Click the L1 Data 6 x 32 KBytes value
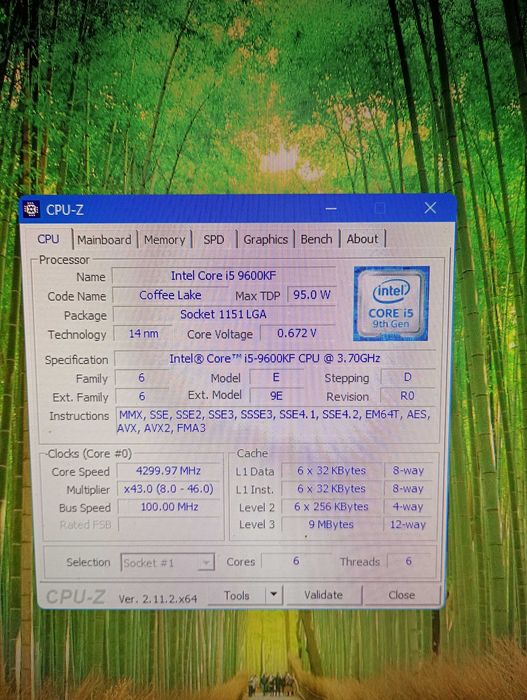This screenshot has width=527, height=700. [331, 471]
